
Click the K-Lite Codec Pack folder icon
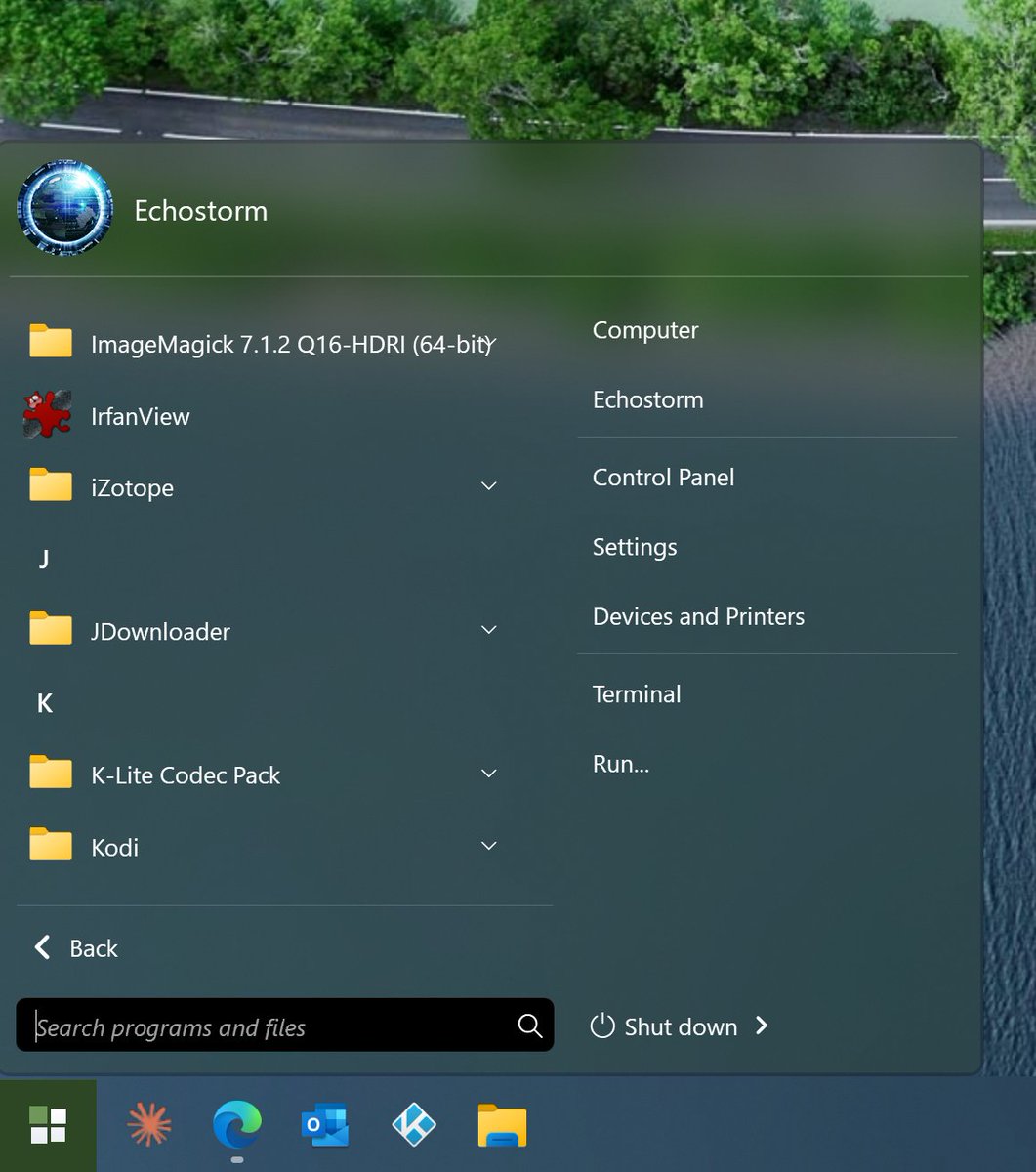pos(51,773)
